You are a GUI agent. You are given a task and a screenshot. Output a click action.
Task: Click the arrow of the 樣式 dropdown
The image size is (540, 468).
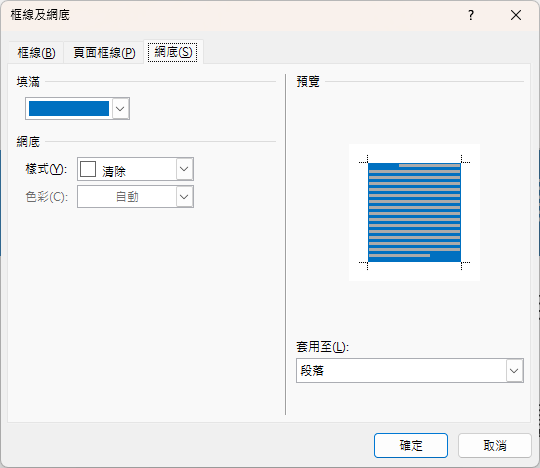(x=184, y=169)
